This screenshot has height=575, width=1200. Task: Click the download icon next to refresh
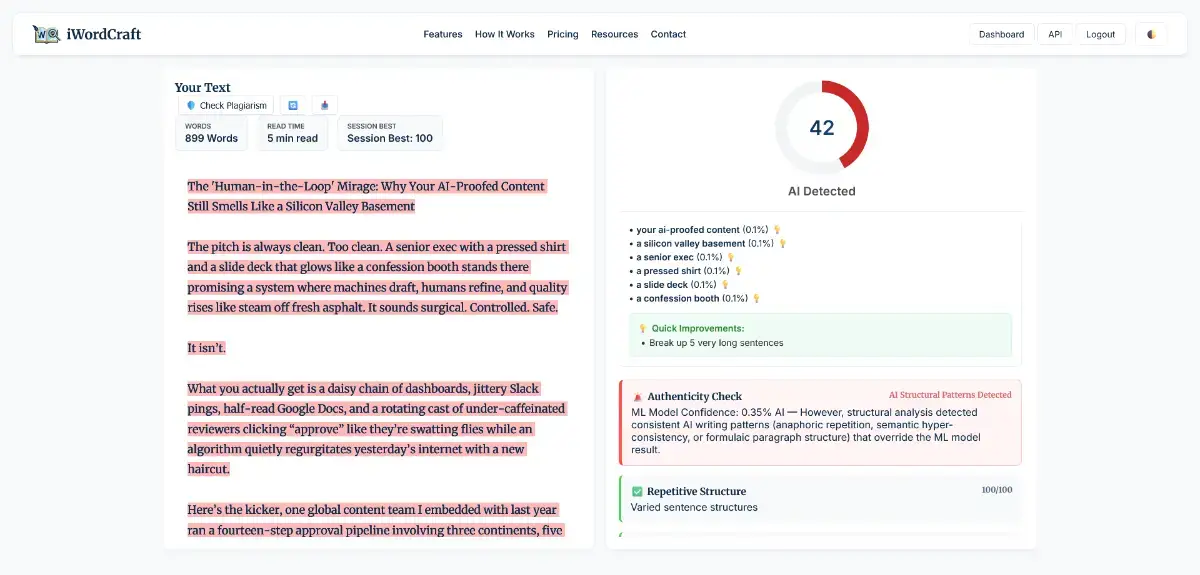tap(324, 105)
